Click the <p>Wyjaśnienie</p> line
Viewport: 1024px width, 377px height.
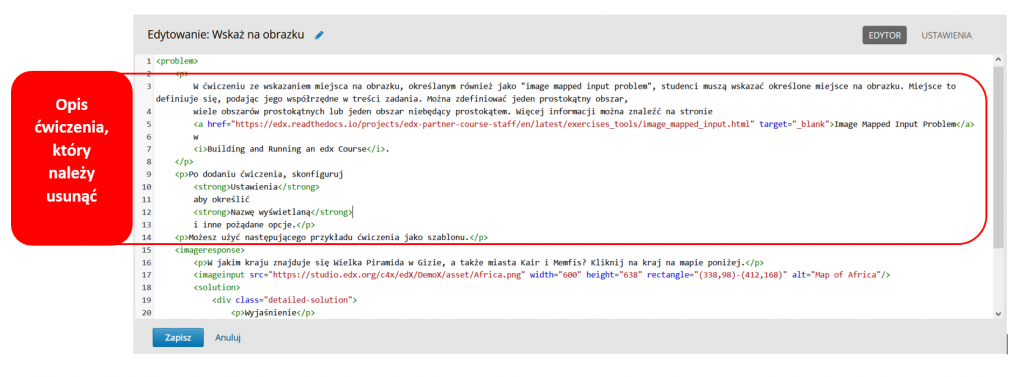pos(273,312)
